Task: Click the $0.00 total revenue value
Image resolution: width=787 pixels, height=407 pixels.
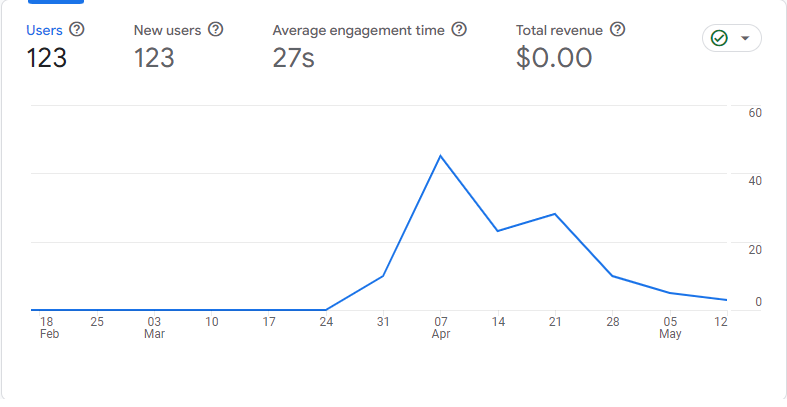Action: tap(554, 58)
